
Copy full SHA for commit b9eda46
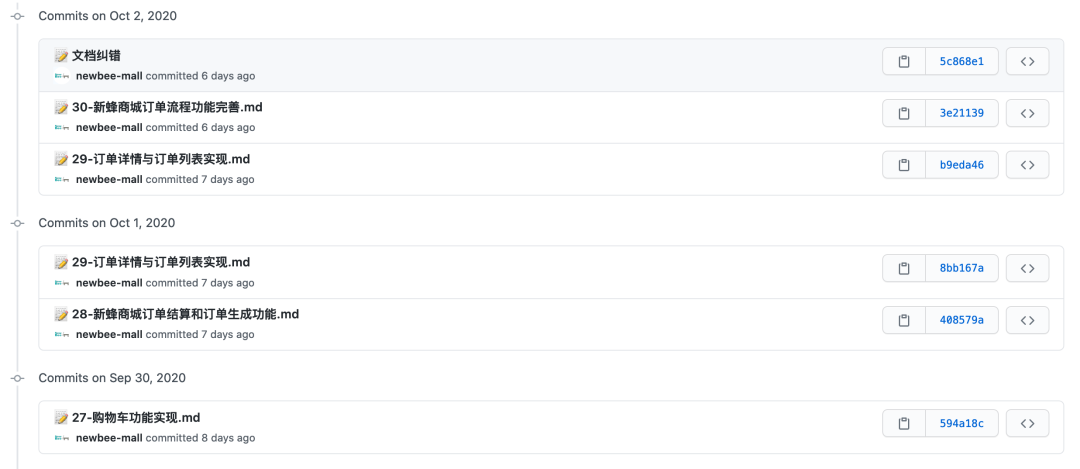(904, 165)
